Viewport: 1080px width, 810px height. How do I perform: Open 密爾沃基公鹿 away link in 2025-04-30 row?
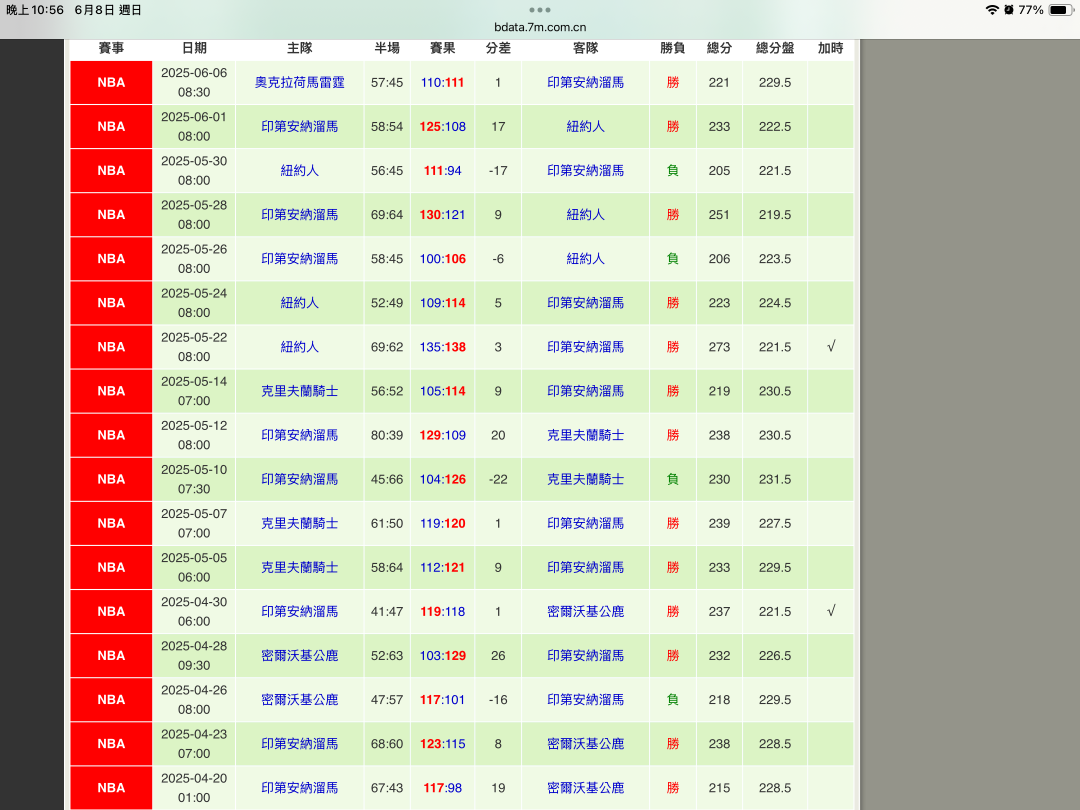[585, 612]
